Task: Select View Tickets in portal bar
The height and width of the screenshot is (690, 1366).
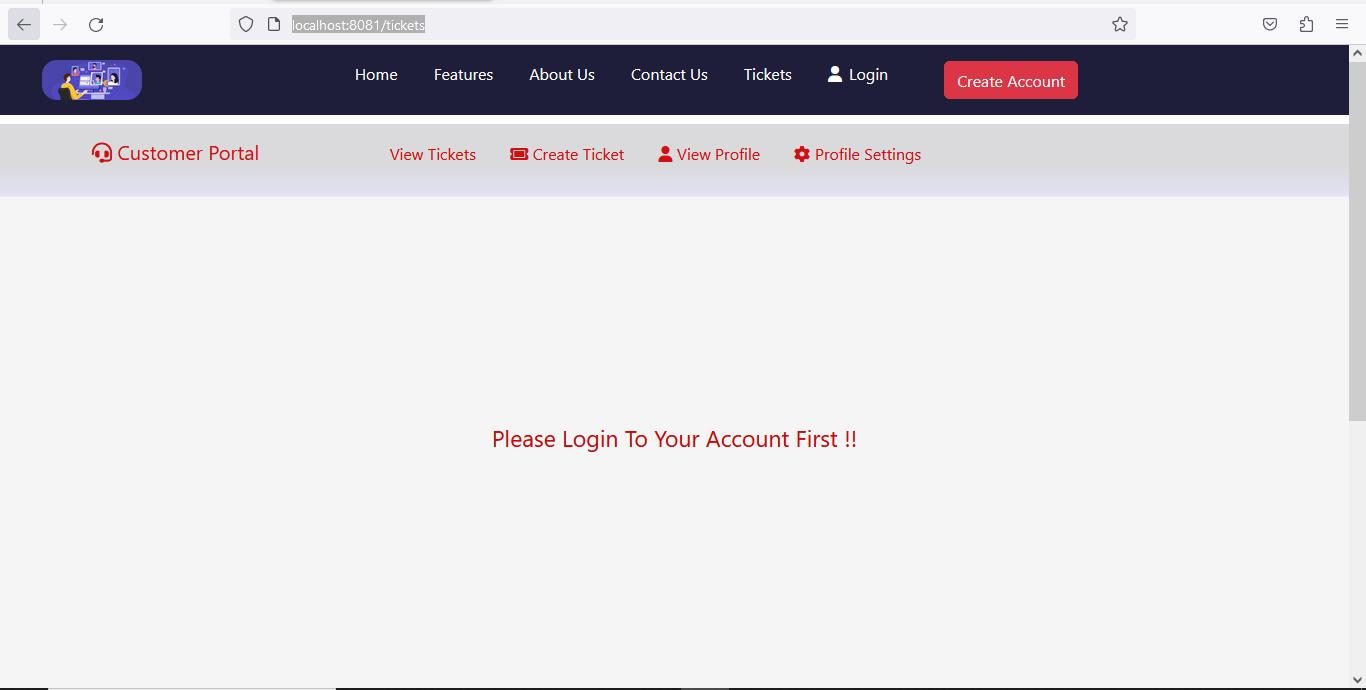Action: coord(433,155)
